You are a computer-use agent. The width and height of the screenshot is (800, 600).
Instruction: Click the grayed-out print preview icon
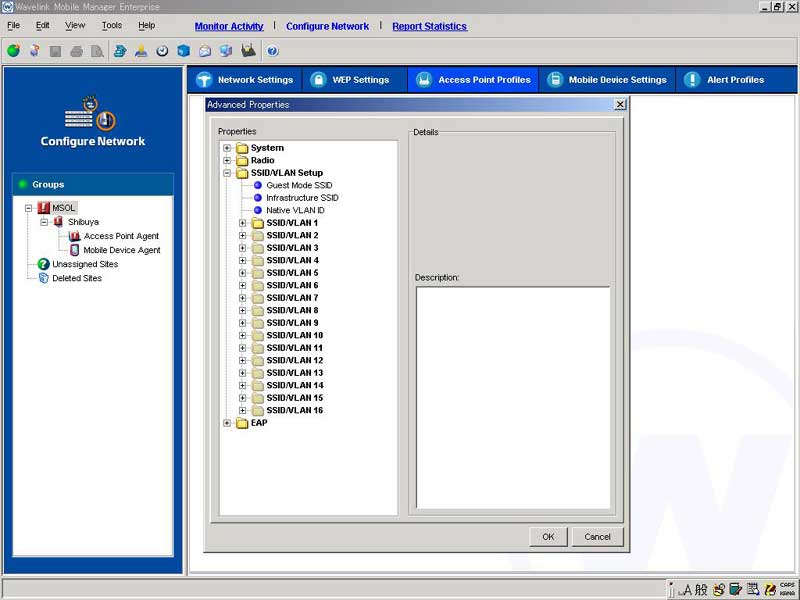pos(97,51)
